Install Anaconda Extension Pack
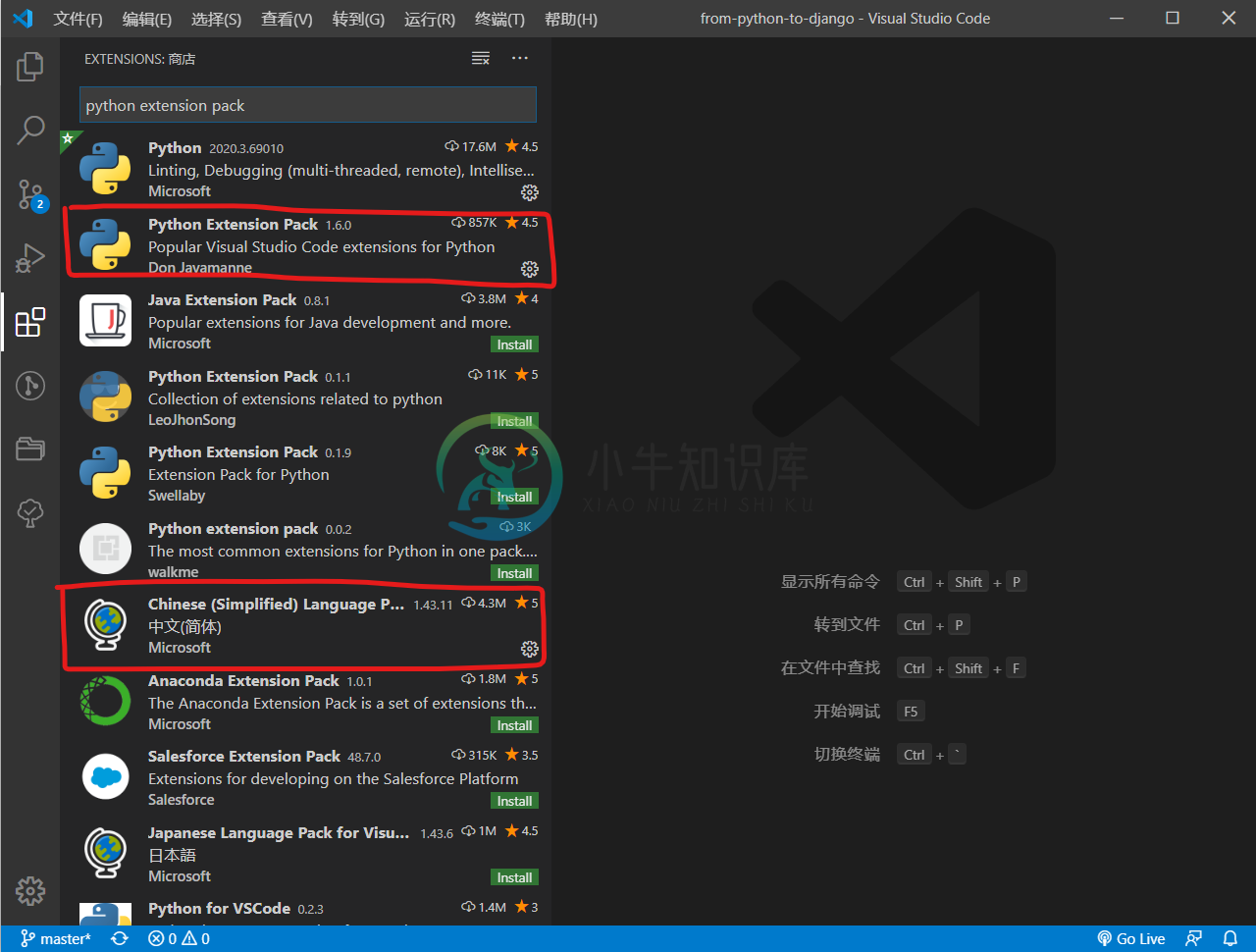The image size is (1256, 952). coord(514,725)
